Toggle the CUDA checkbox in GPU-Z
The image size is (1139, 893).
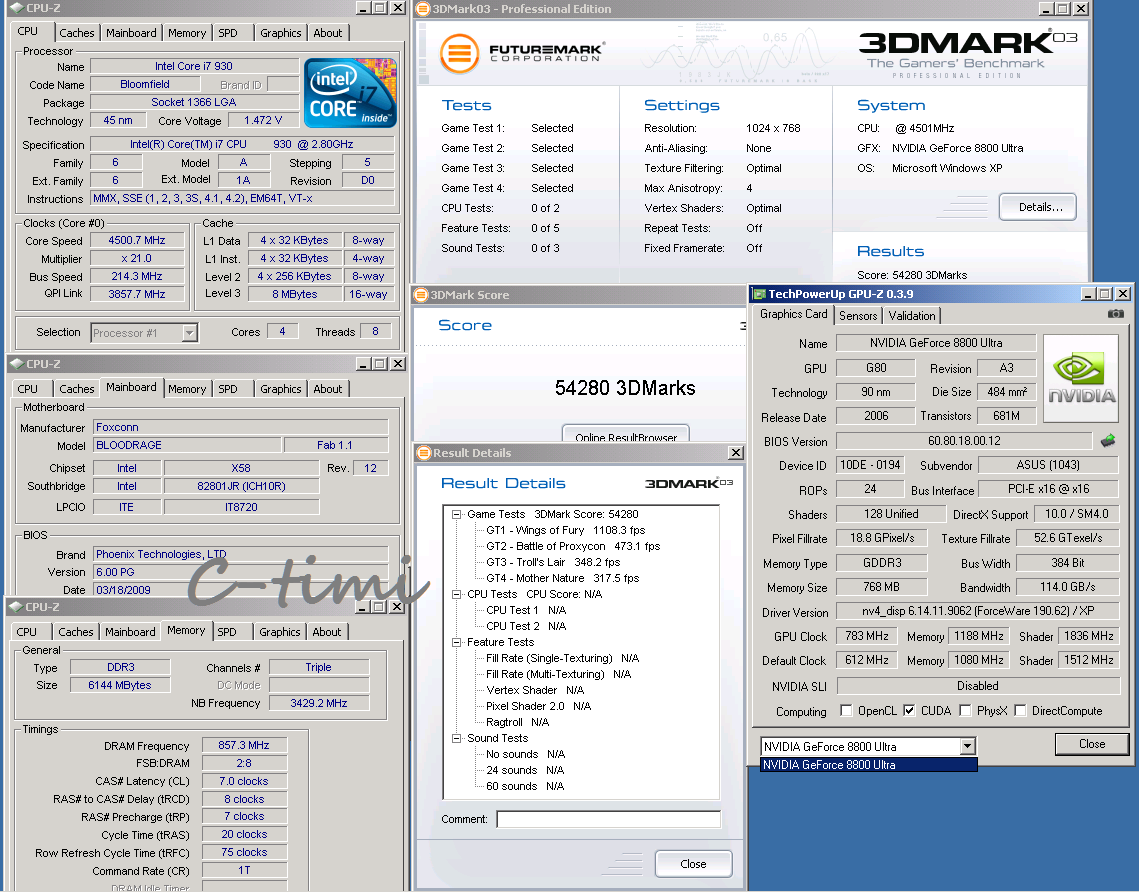click(909, 711)
